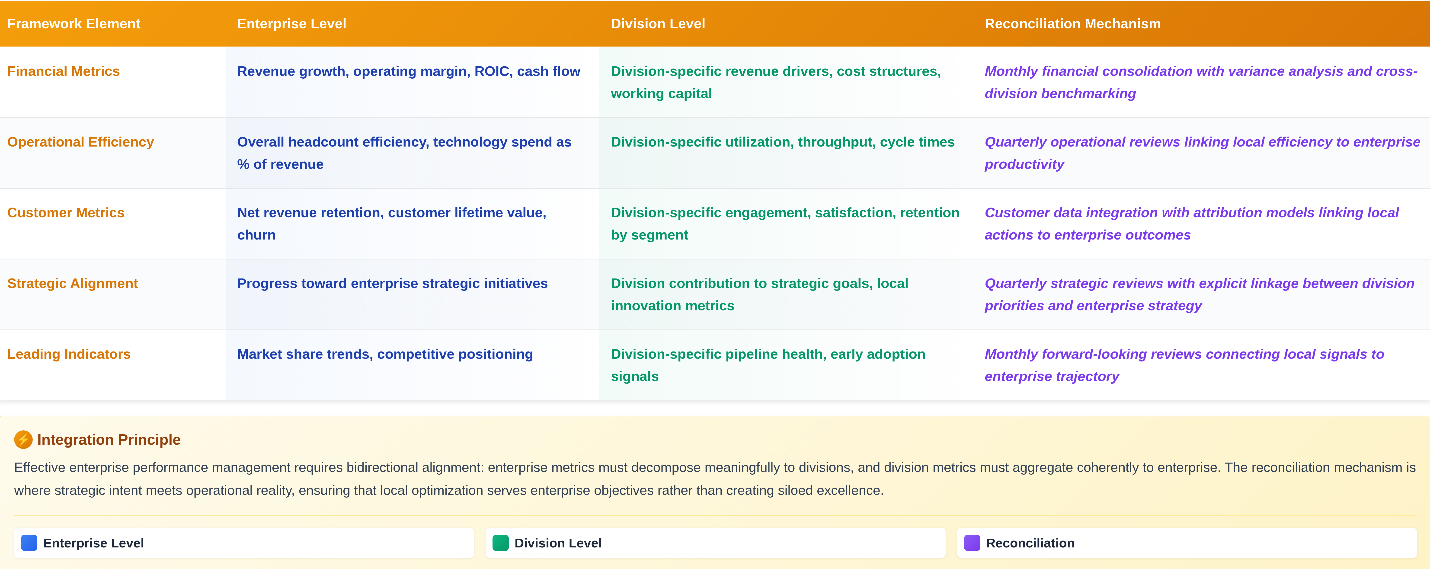Click the Division Level column header
The width and height of the screenshot is (1430, 569).
coord(658,23)
